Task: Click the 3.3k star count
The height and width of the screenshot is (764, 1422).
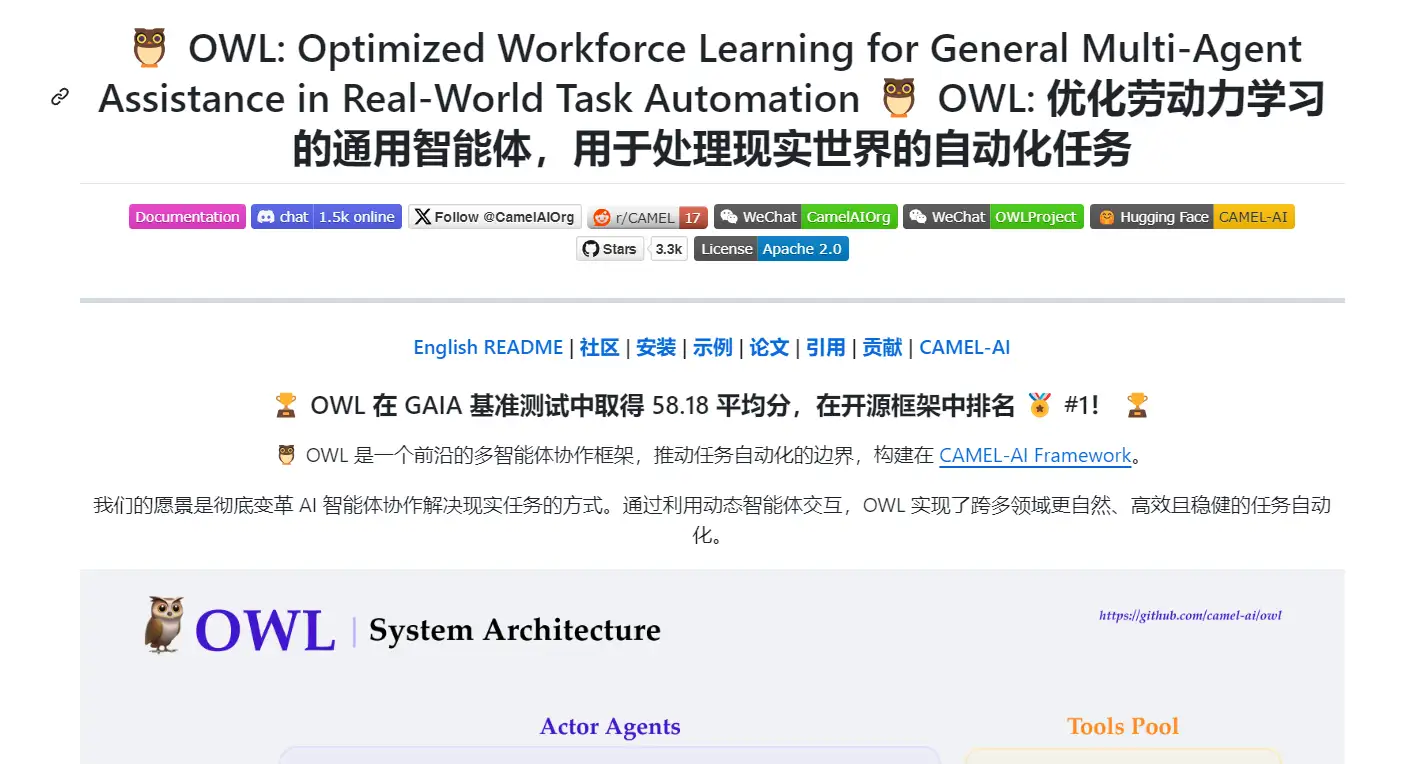Action: tap(669, 249)
